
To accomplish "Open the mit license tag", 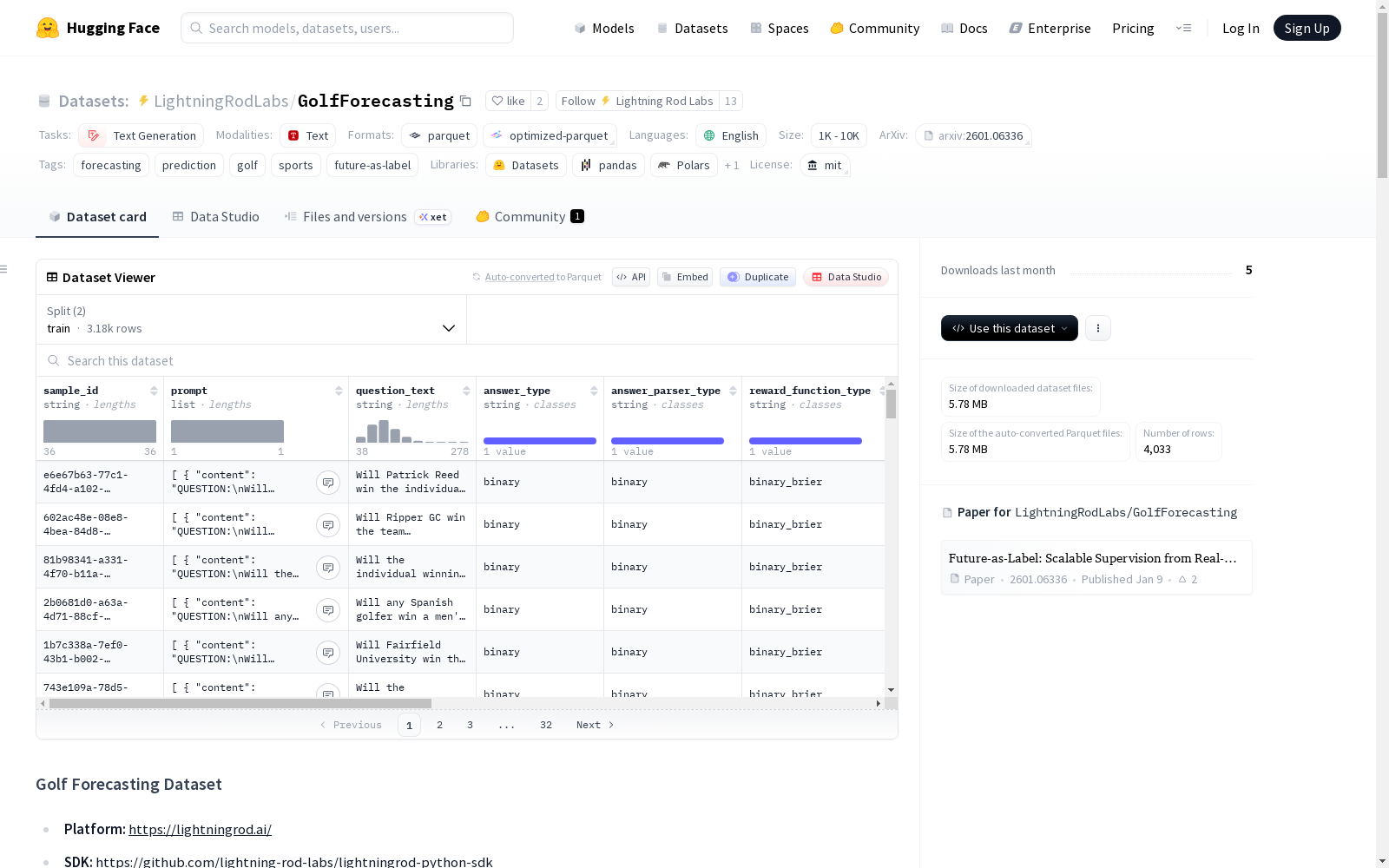I will (x=825, y=165).
